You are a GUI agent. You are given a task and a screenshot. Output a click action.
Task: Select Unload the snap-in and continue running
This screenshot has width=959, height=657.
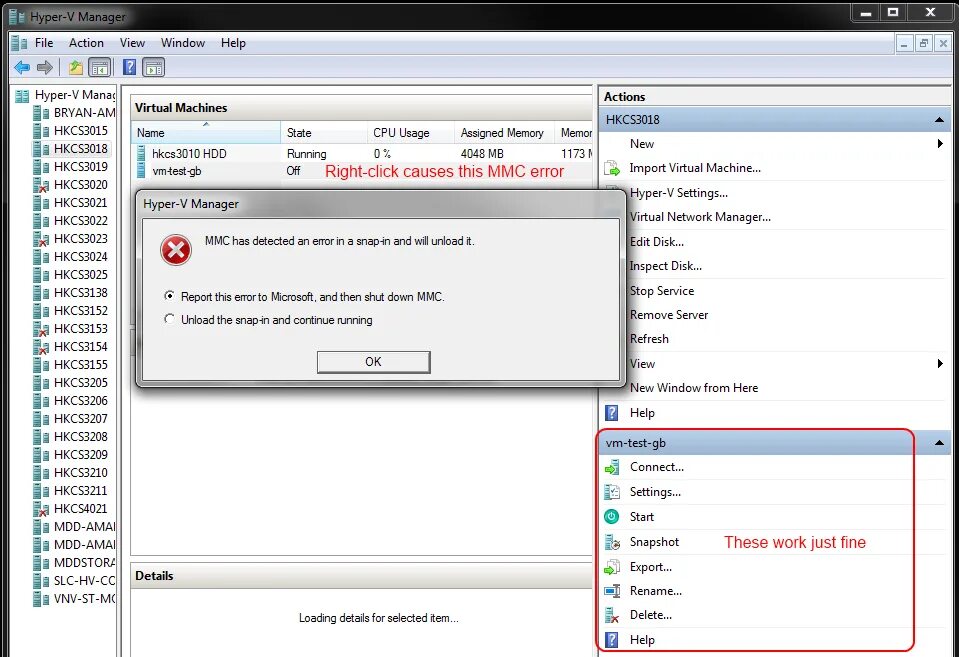169,319
